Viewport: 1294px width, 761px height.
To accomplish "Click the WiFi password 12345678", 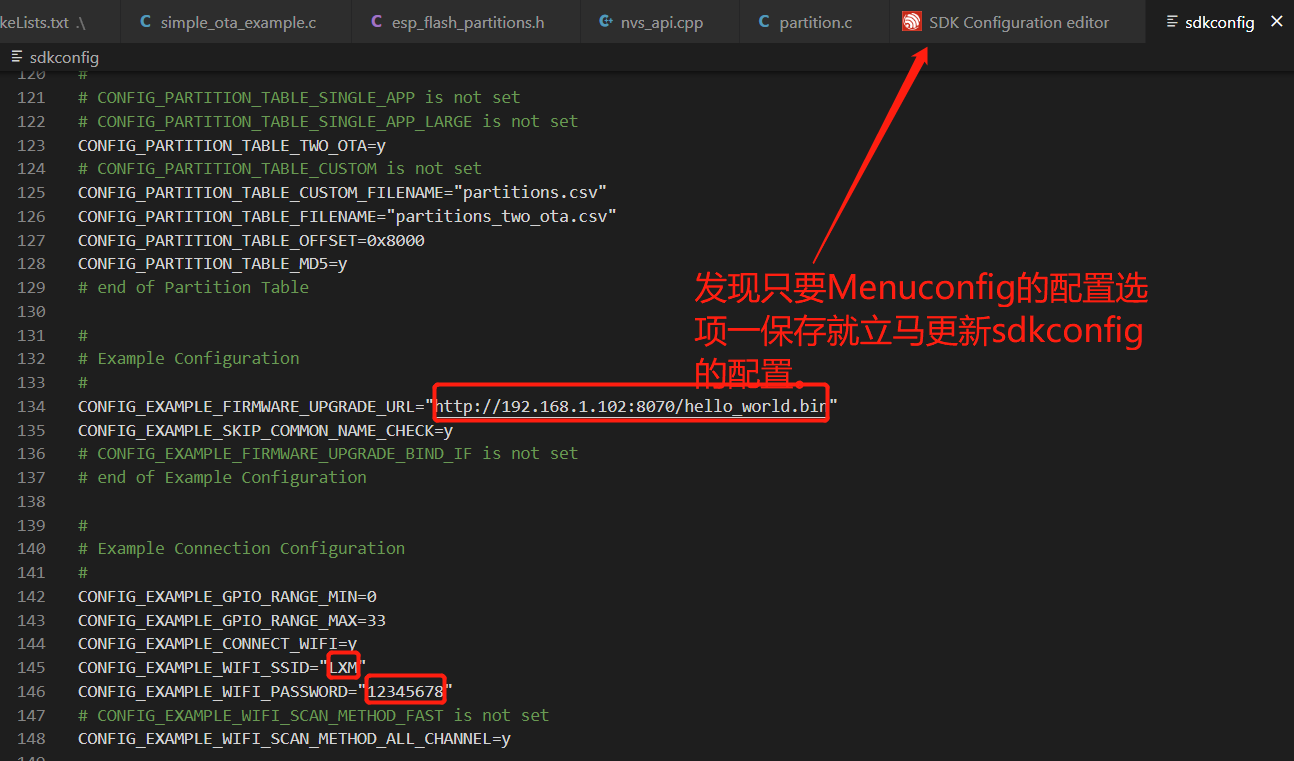I will [x=404, y=690].
